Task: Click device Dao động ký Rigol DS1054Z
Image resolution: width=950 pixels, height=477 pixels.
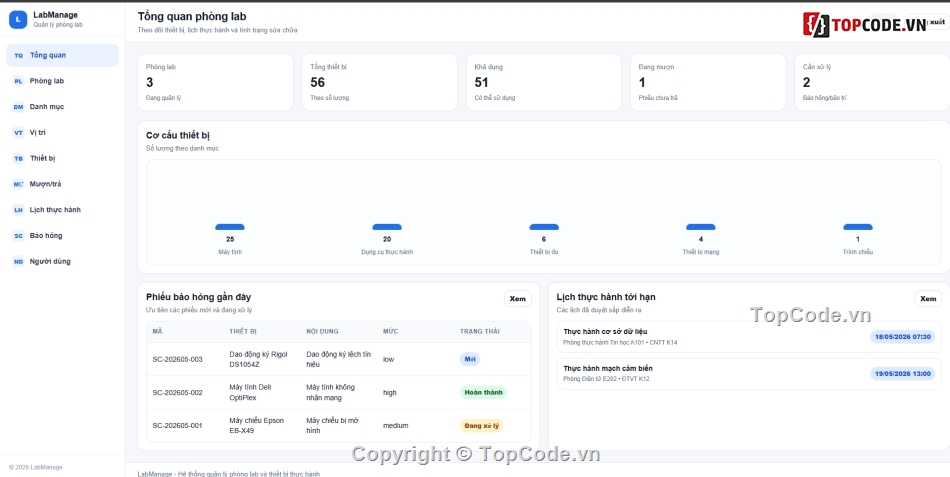Action: (259, 359)
